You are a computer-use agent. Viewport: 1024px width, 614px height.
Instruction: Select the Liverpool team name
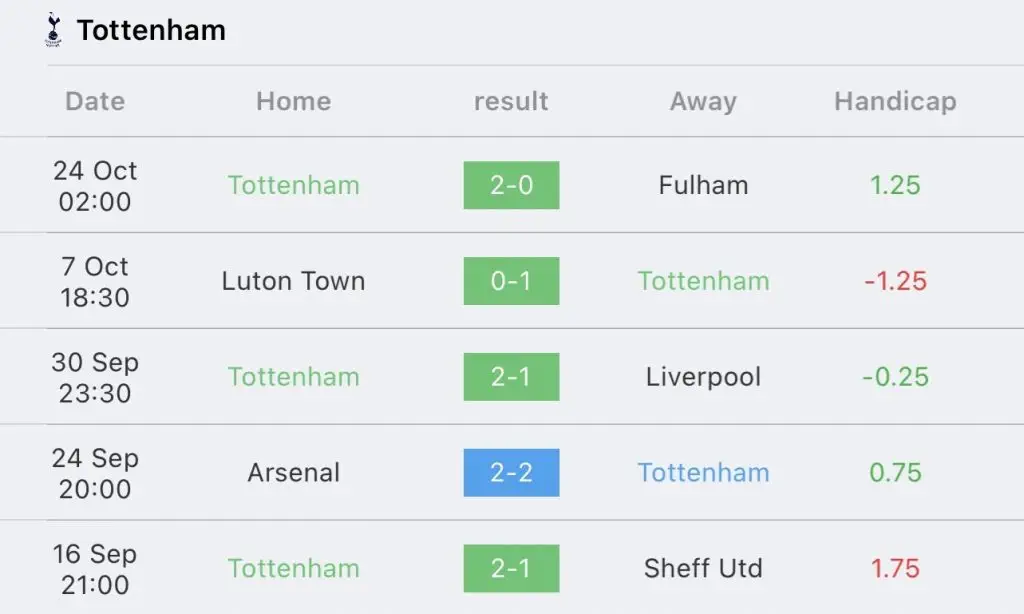703,377
